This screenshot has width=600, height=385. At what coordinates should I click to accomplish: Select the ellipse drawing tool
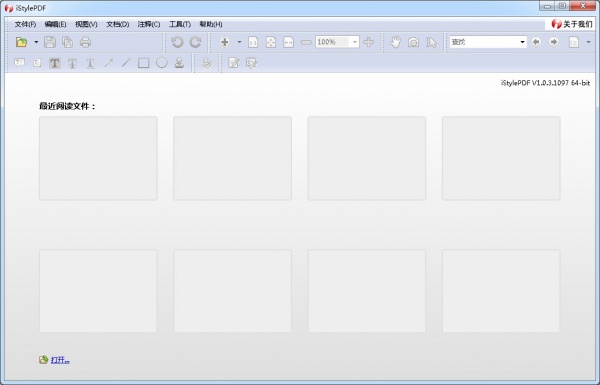click(161, 62)
